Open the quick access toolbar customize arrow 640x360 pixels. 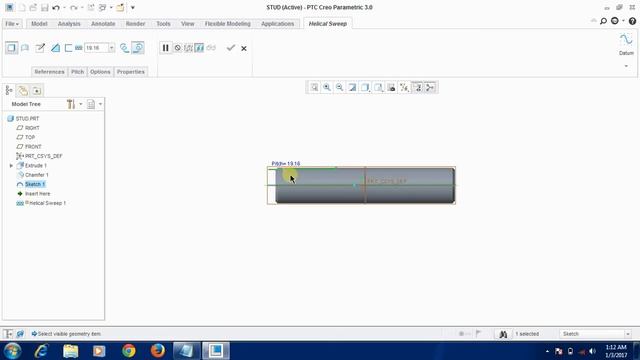[133, 7]
